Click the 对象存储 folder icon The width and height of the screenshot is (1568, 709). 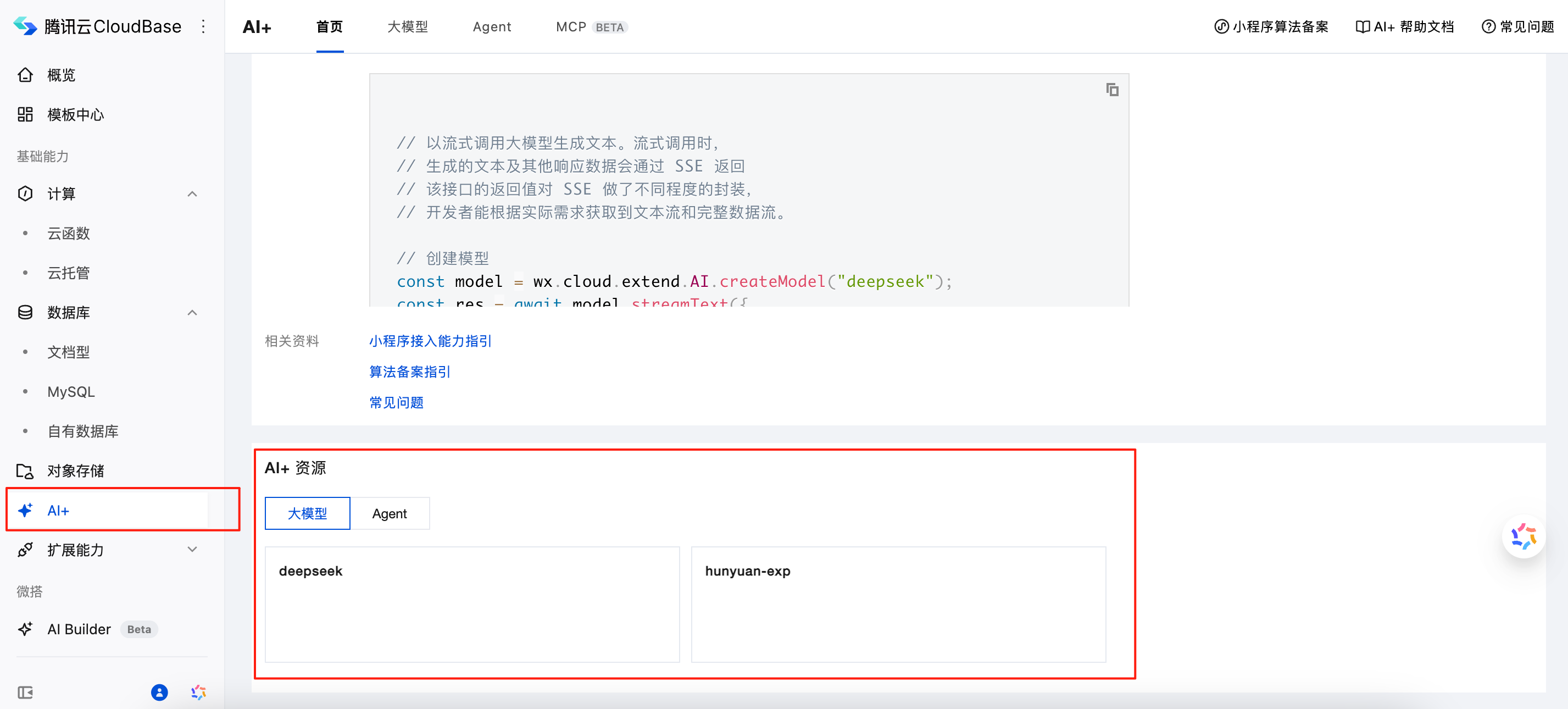pyautogui.click(x=25, y=471)
